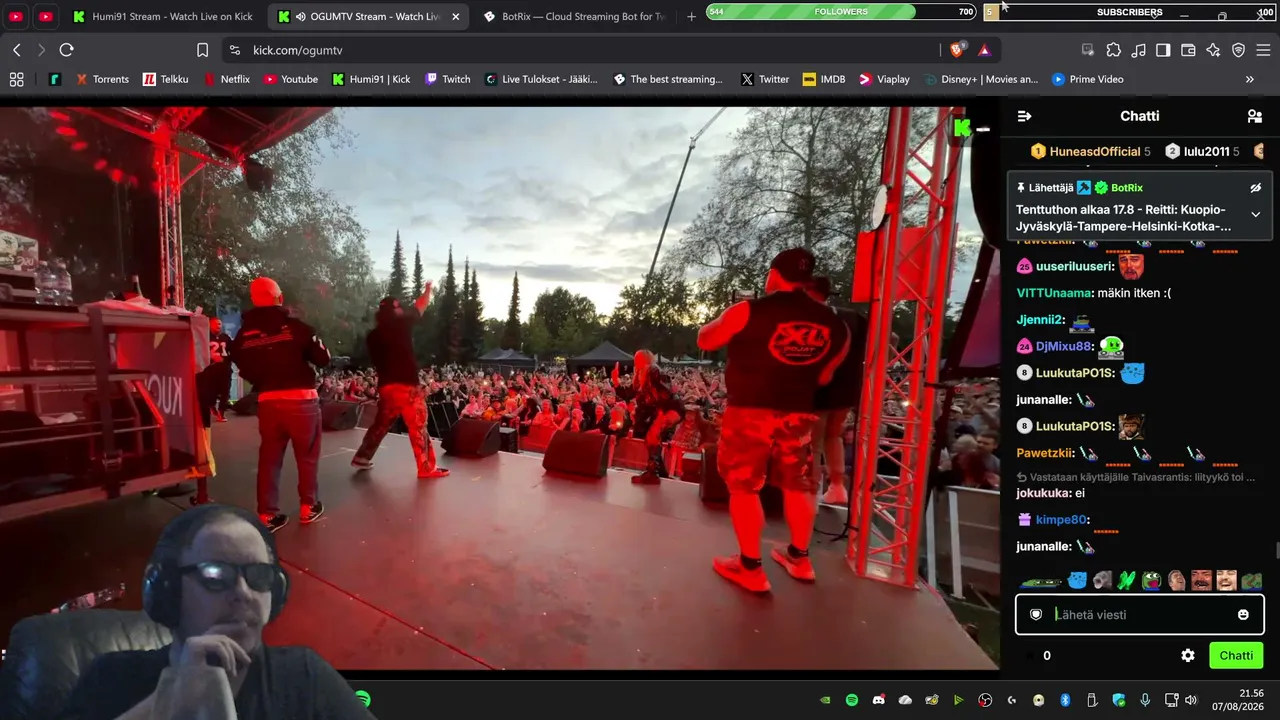
Task: Open Viaplay bookmark
Action: click(885, 79)
